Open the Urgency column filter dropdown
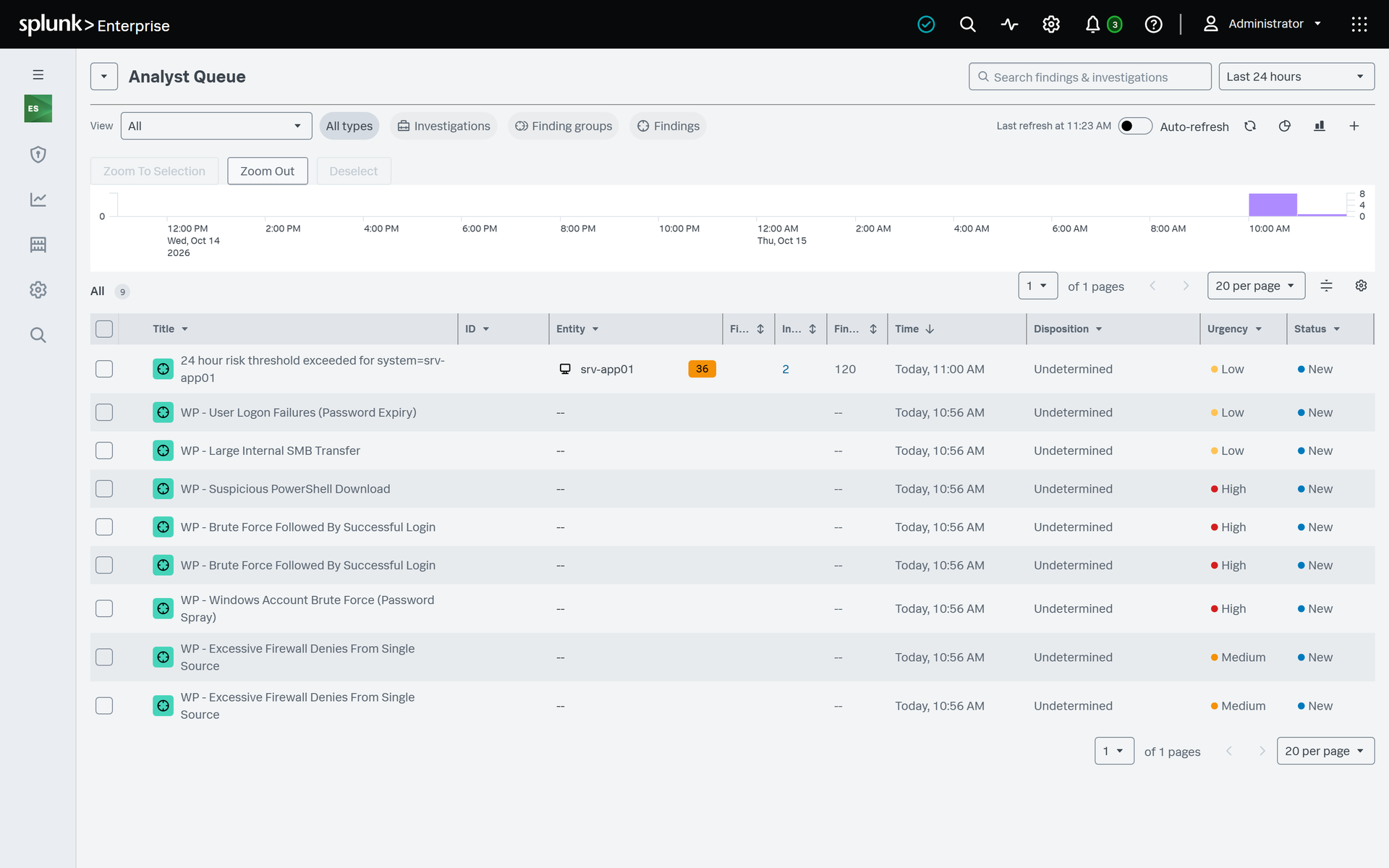Image resolution: width=1389 pixels, height=868 pixels. click(1259, 329)
